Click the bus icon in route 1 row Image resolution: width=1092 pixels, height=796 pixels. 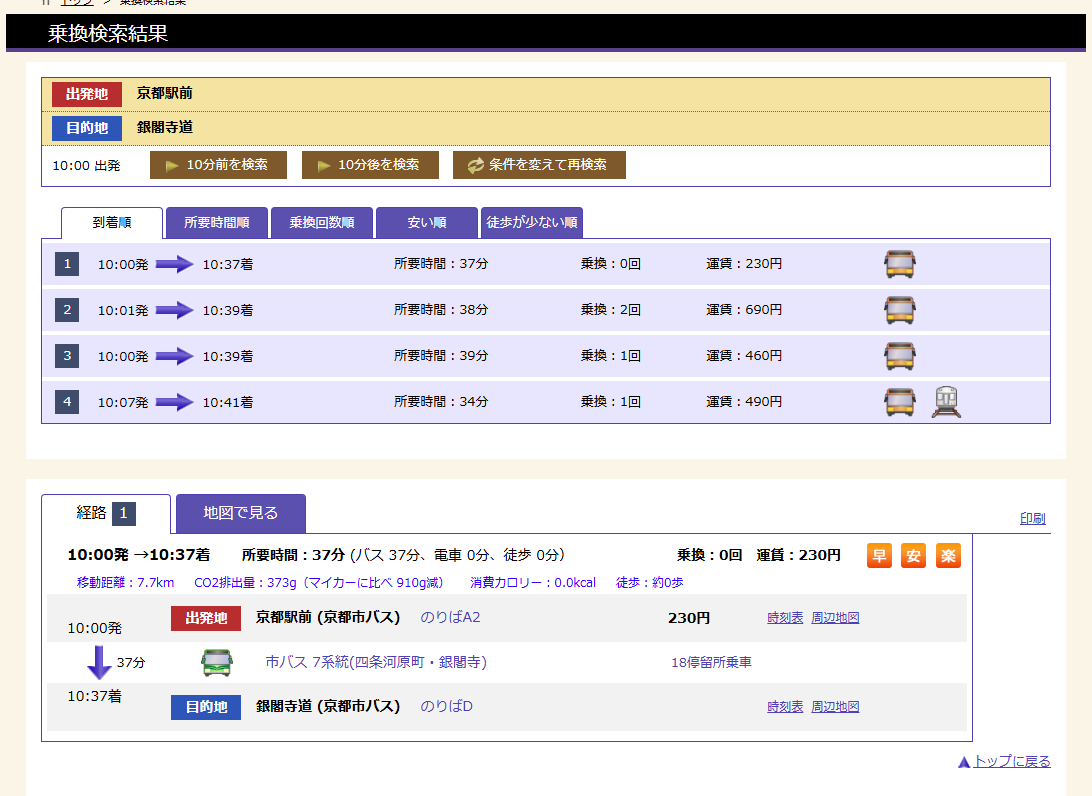[899, 264]
